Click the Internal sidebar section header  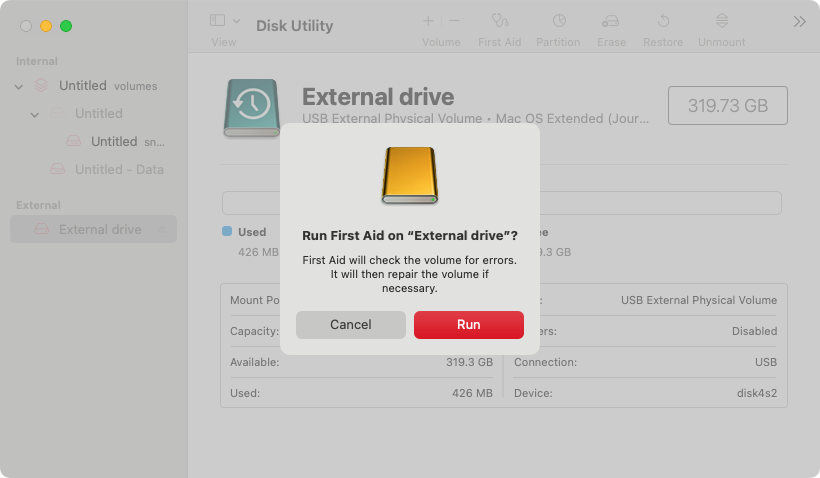click(37, 61)
